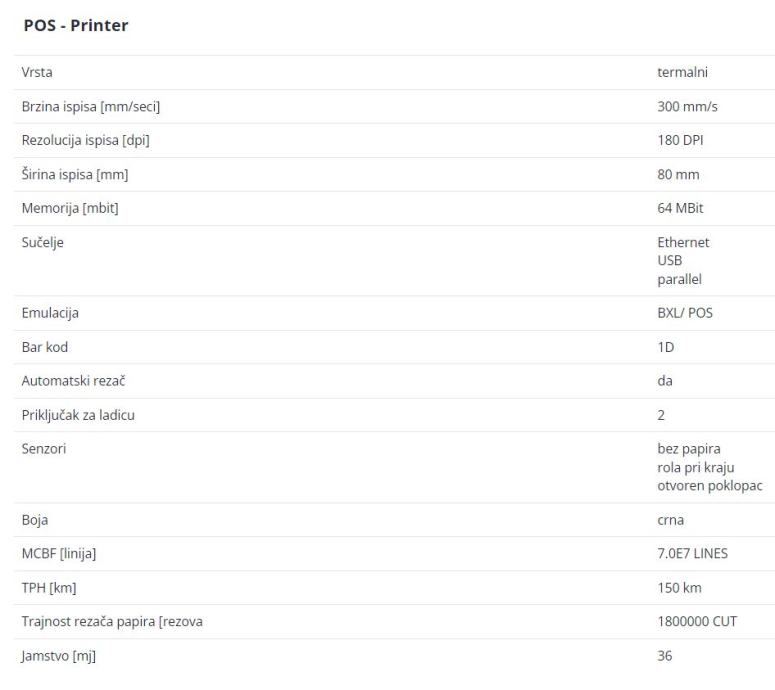
Task: Click the Vrsta row label
Action: pos(38,72)
